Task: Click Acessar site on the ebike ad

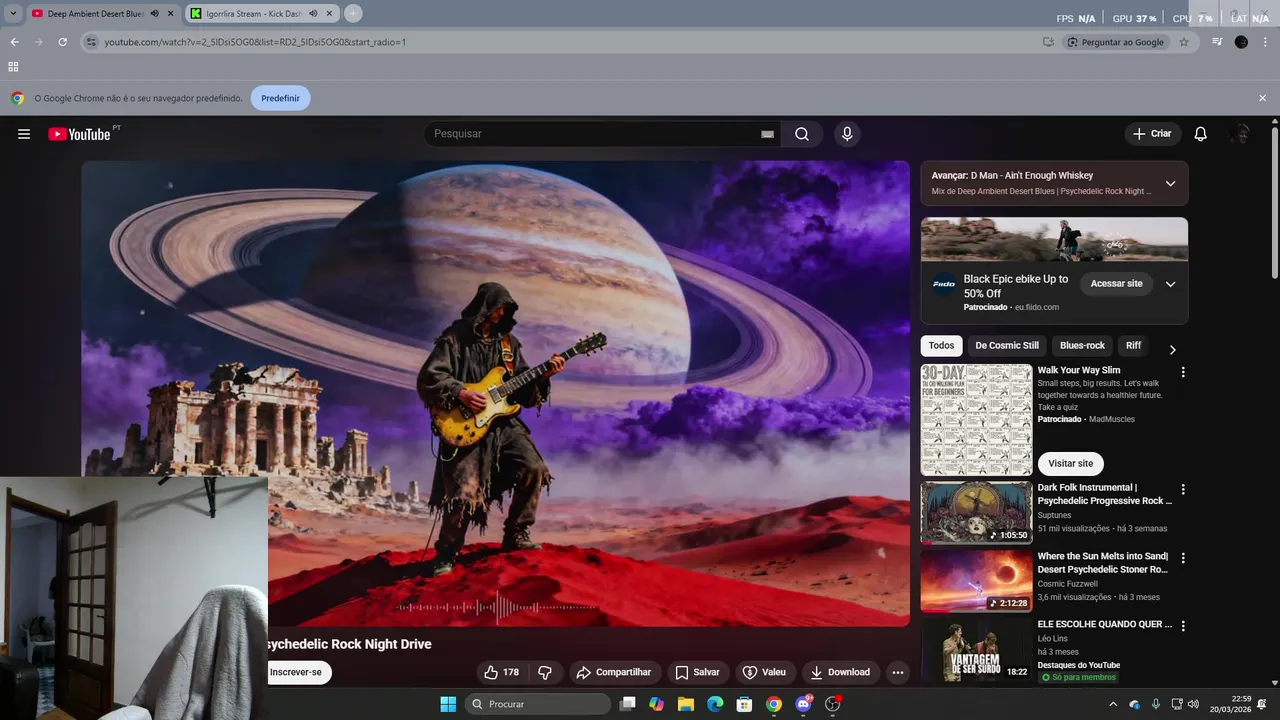Action: point(1116,284)
